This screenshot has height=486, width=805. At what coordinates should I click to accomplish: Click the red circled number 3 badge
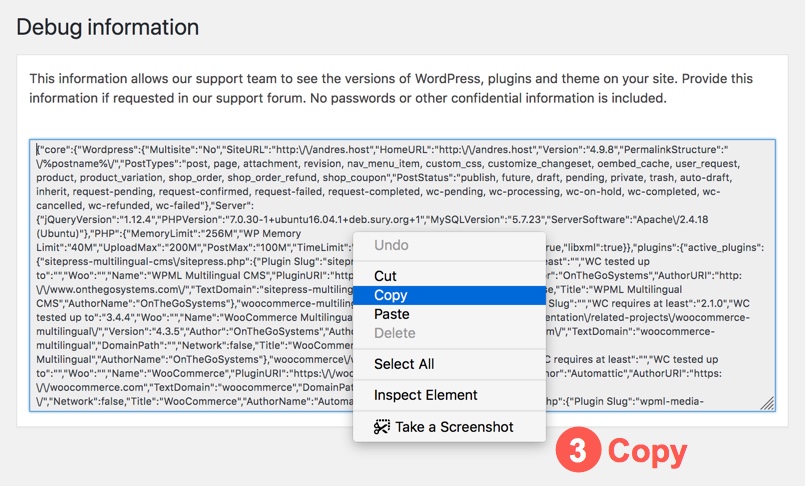(578, 450)
